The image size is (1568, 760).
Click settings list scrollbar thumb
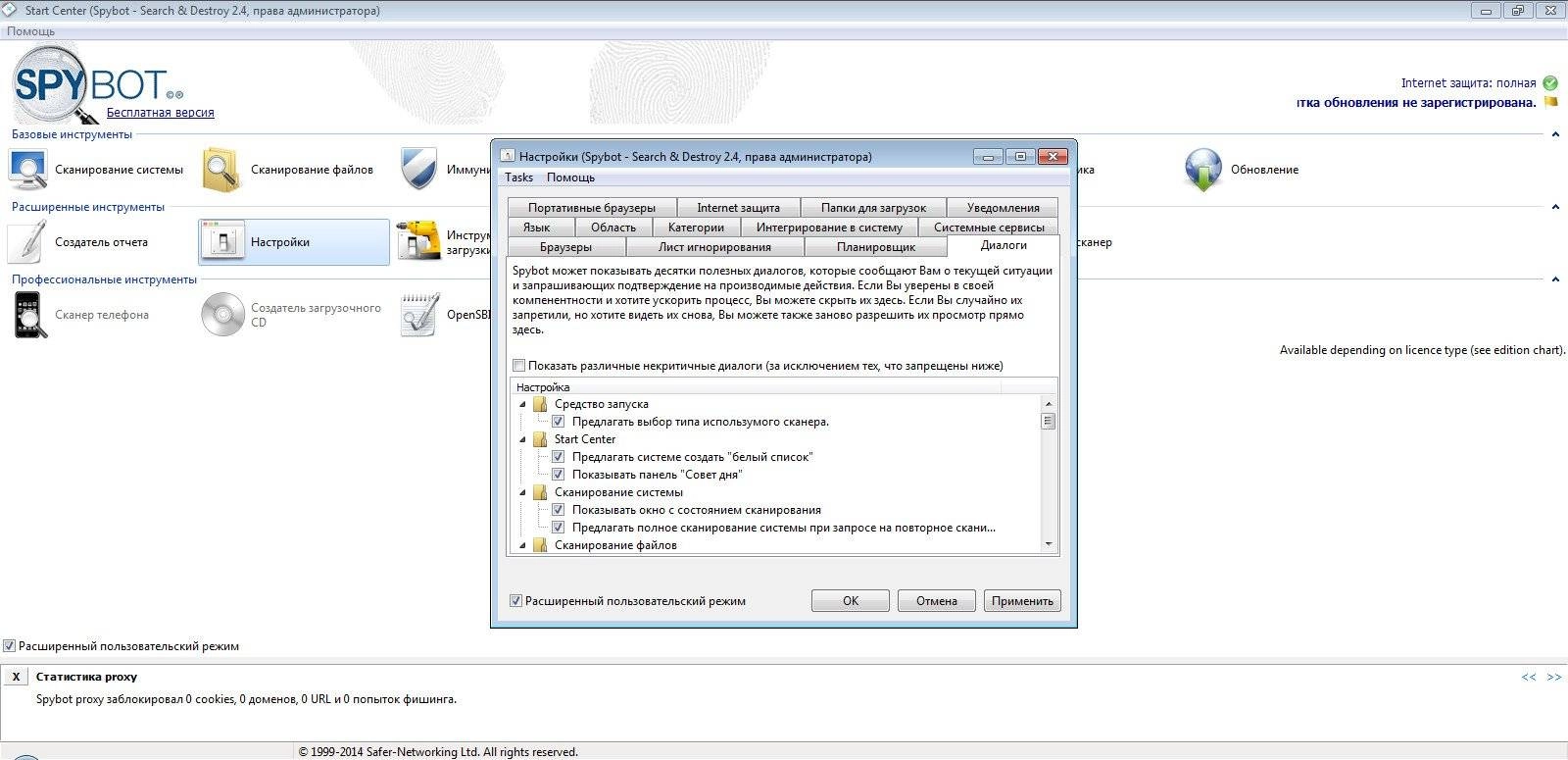coord(1048,422)
